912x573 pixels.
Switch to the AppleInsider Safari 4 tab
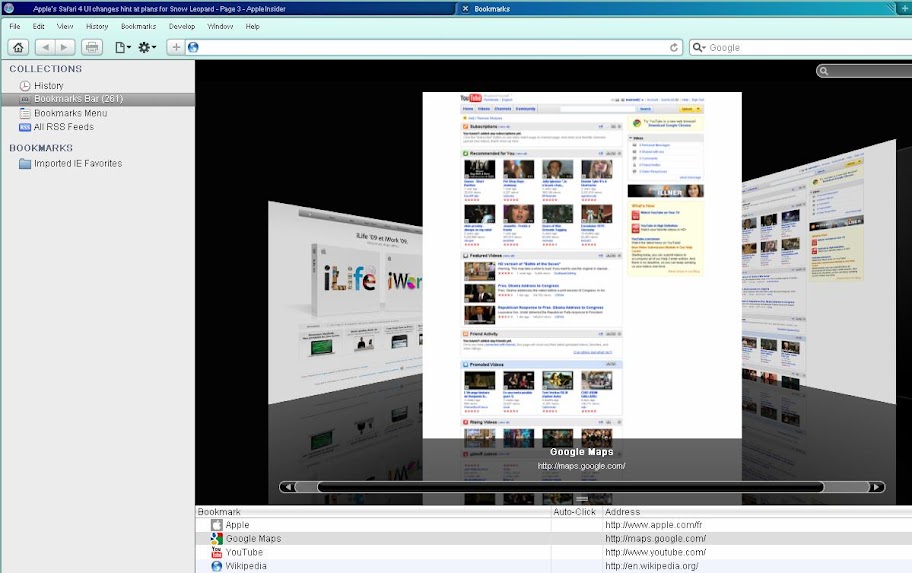click(x=227, y=9)
